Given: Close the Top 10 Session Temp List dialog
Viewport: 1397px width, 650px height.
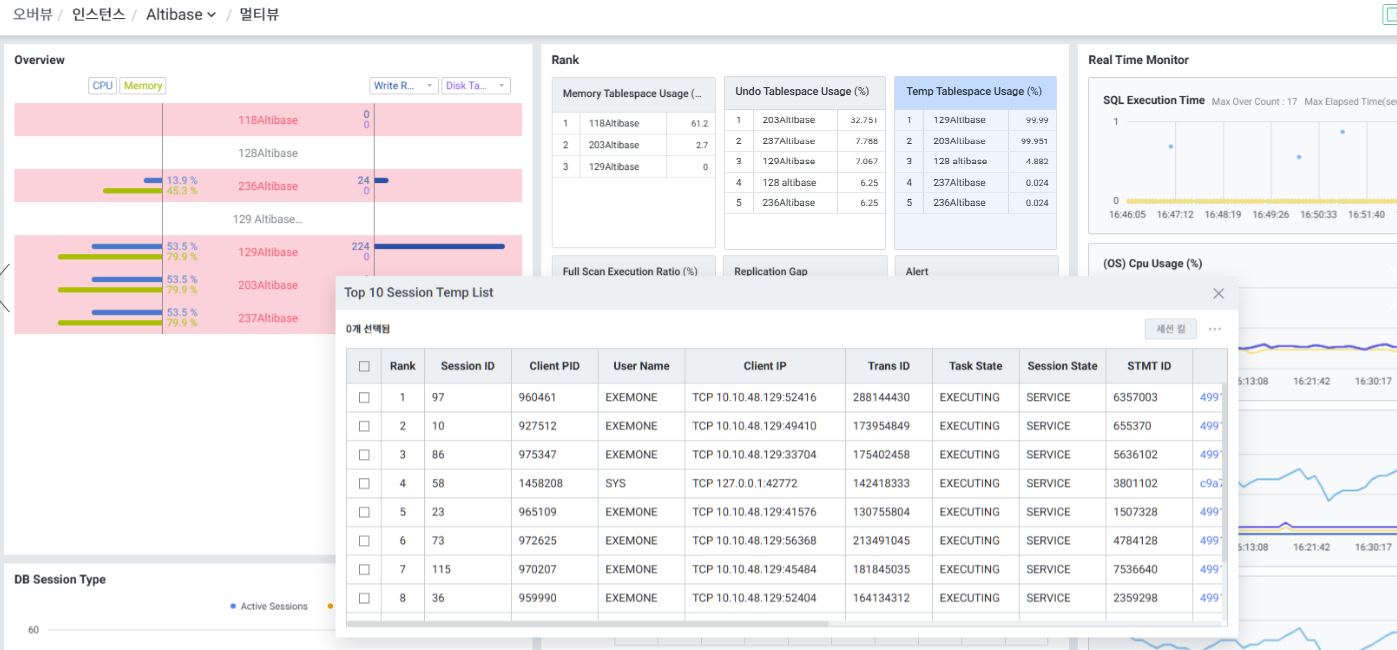Looking at the screenshot, I should pyautogui.click(x=1218, y=293).
